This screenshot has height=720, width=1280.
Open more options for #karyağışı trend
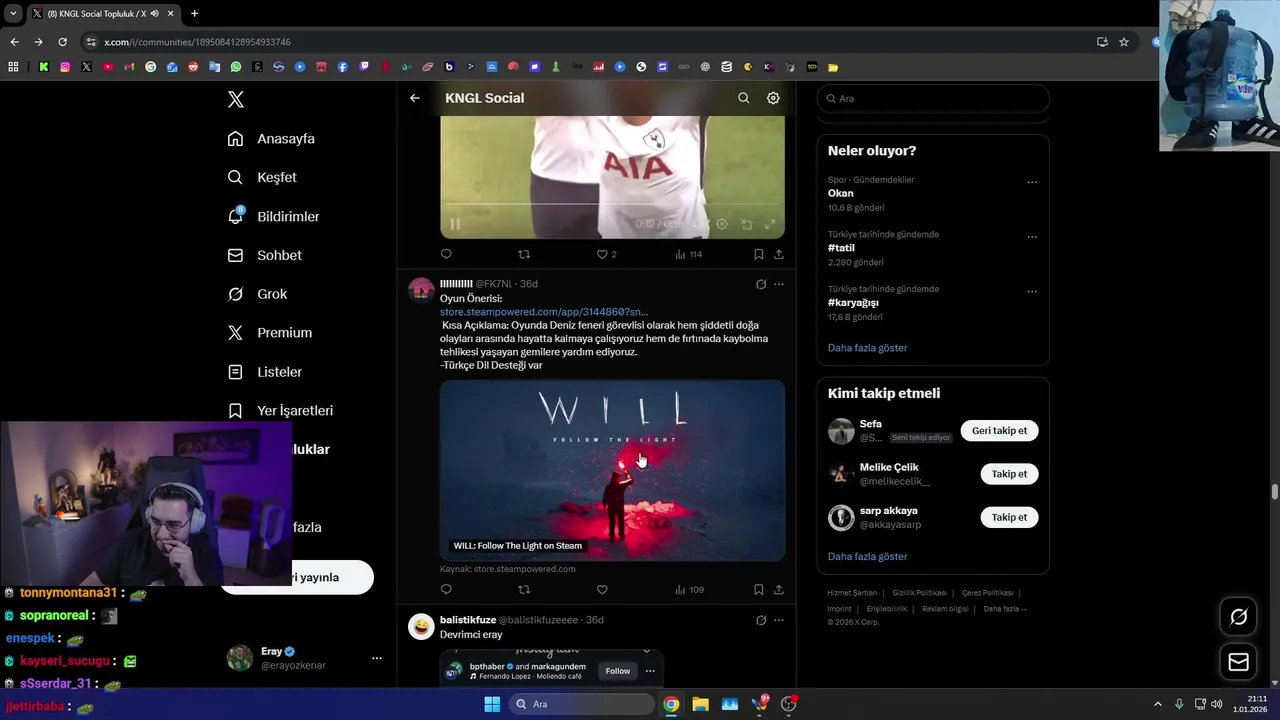(x=1032, y=291)
